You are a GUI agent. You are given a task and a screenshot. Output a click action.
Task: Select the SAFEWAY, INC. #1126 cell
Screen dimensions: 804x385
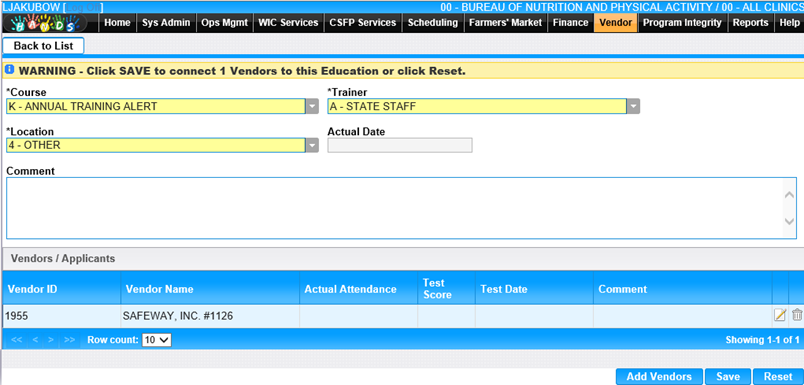(210, 316)
